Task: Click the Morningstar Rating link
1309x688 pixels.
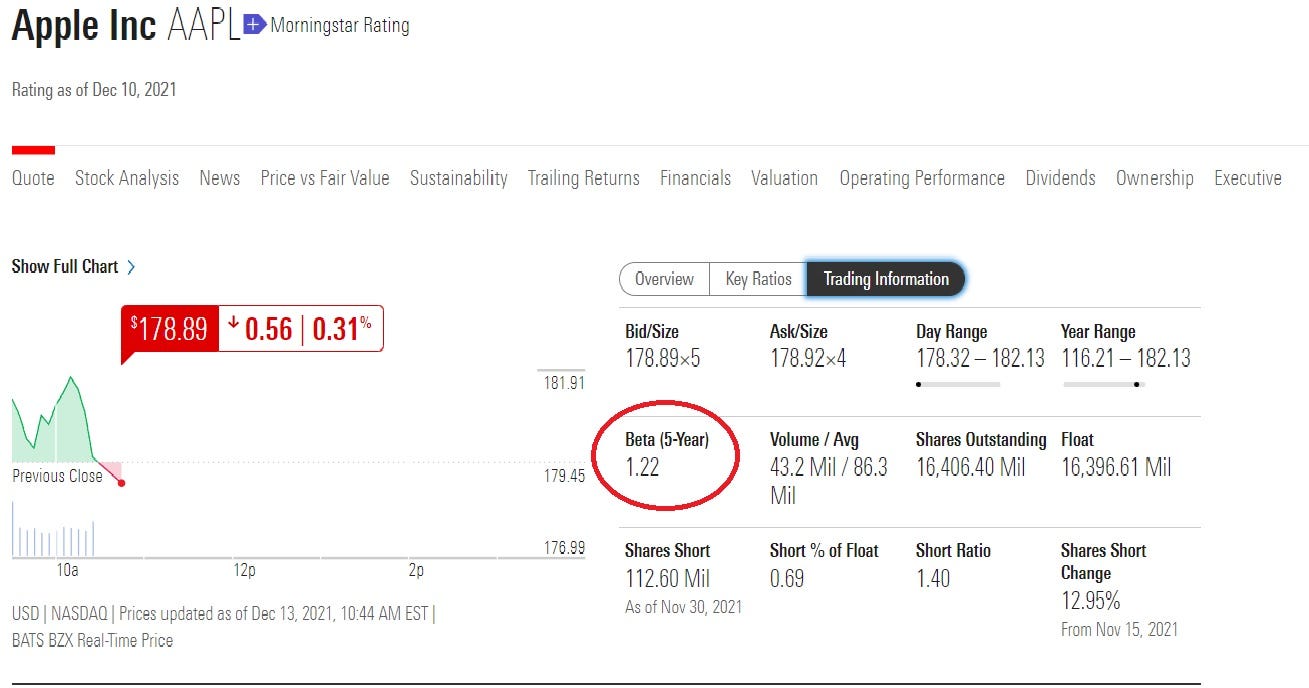Action: click(x=340, y=25)
